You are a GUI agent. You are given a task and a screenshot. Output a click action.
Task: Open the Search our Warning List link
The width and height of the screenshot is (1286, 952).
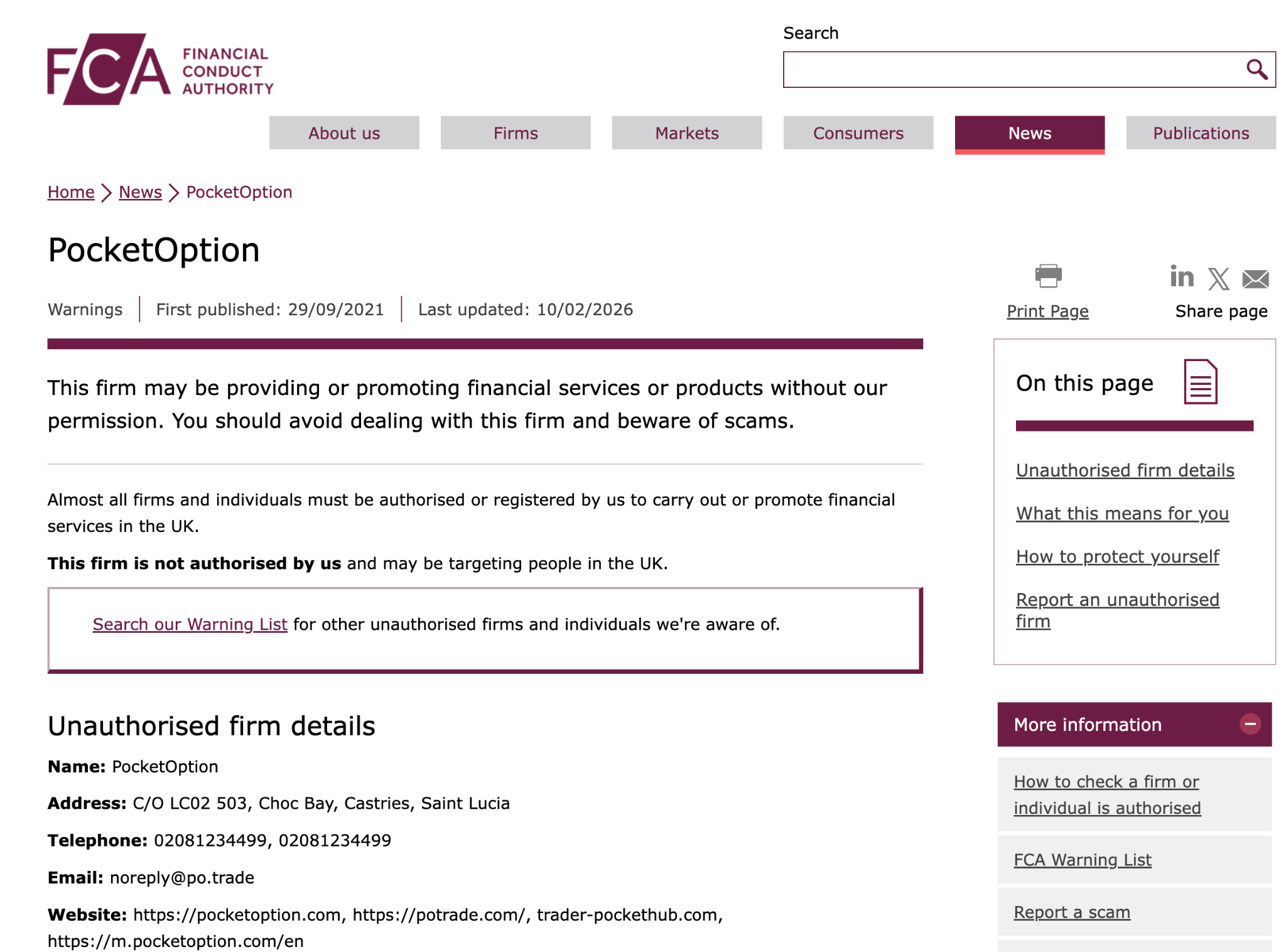[x=190, y=624]
